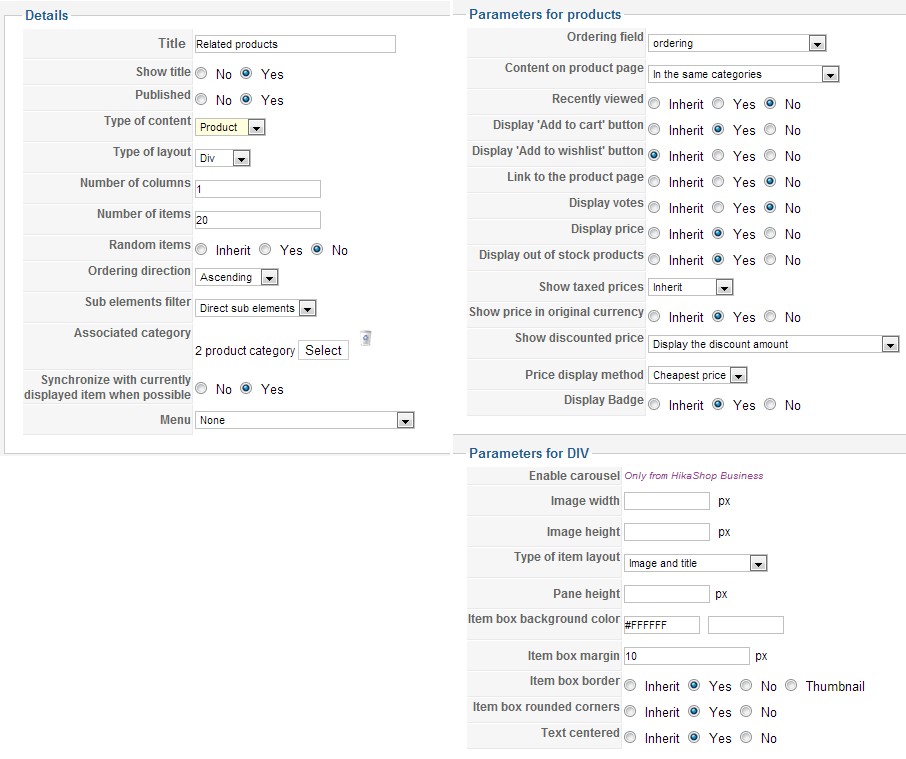The height and width of the screenshot is (759, 906).
Task: Click the Title text field
Action: click(x=295, y=44)
